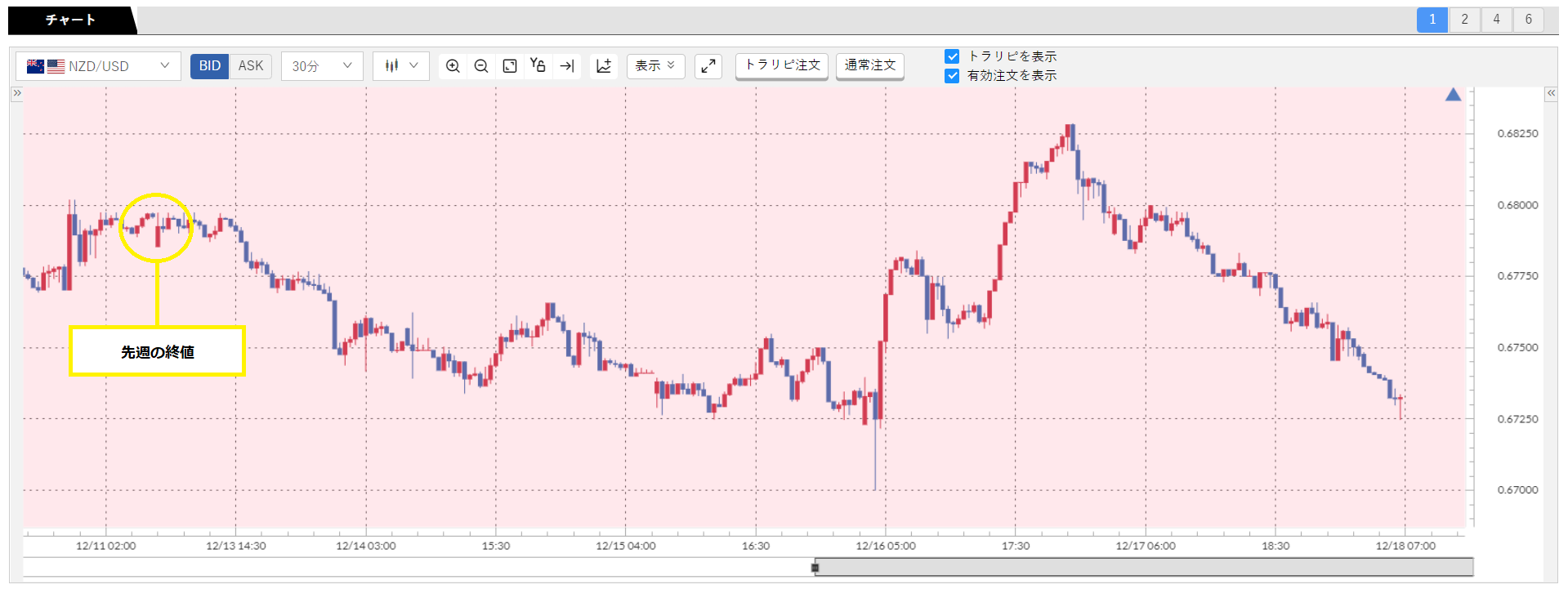This screenshot has width=1568, height=589.
Task: Click the fit-to-view square icon
Action: (510, 66)
